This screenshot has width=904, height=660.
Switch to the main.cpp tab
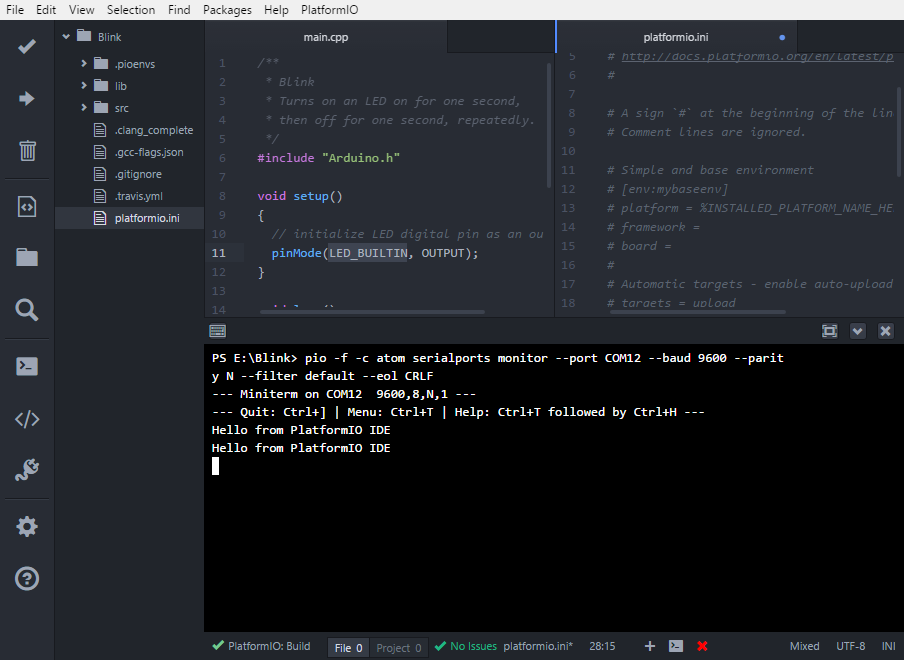(326, 37)
